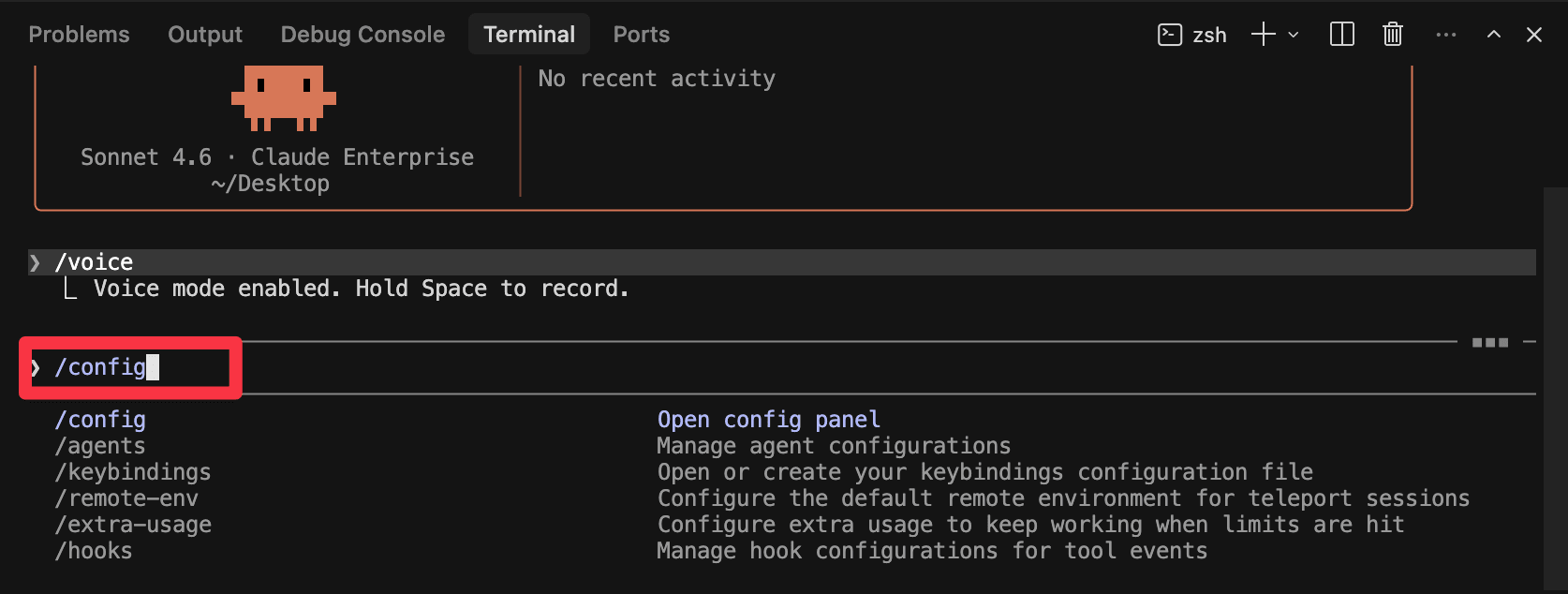The width and height of the screenshot is (1568, 594).
Task: Click the zsh terminal shell icon
Action: coord(1170,35)
